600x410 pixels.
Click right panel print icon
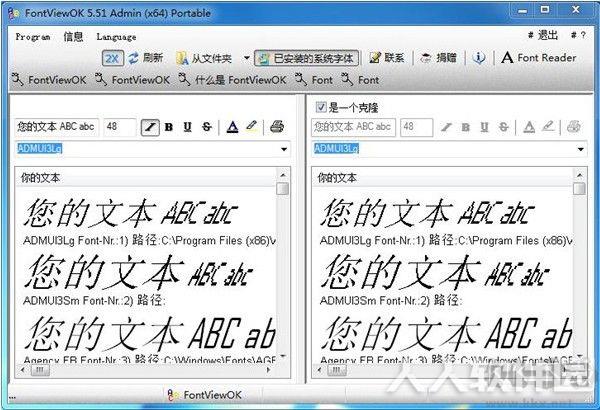pos(574,127)
